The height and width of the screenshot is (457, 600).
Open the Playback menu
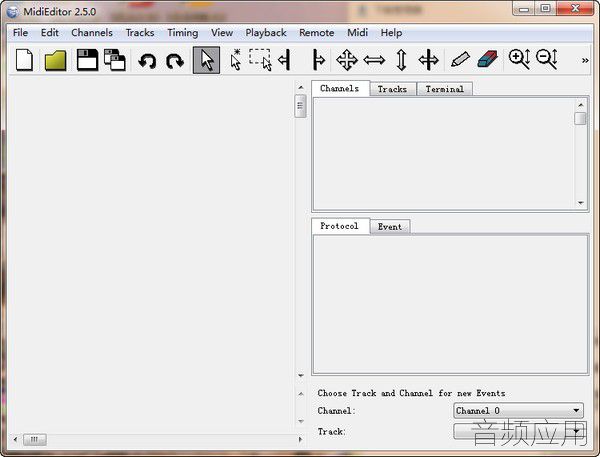coord(266,33)
